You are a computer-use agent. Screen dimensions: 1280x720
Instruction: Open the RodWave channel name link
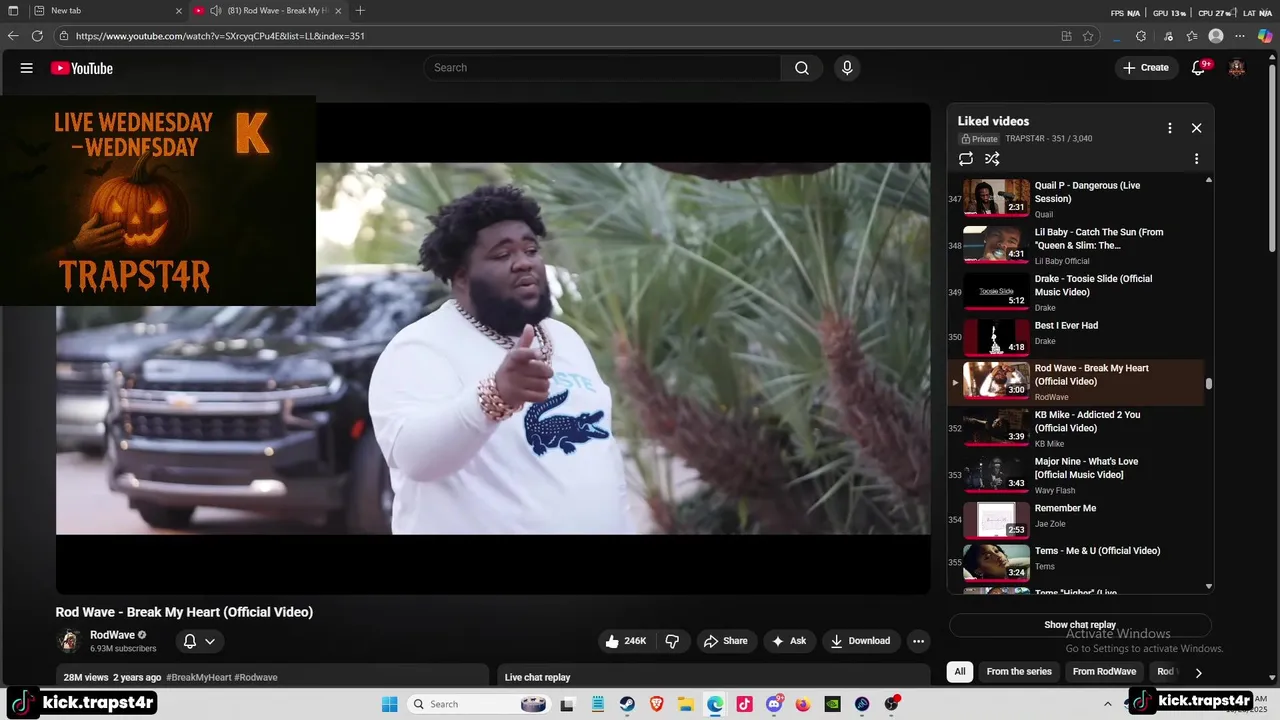[112, 635]
